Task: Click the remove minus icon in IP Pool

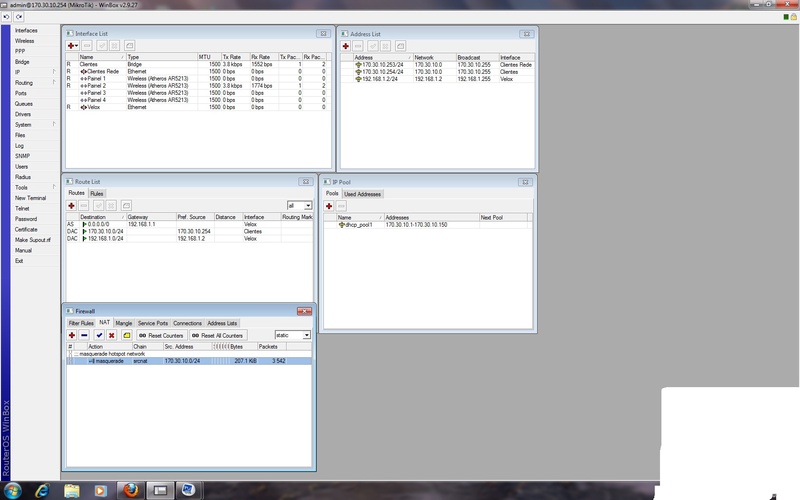Action: click(341, 206)
